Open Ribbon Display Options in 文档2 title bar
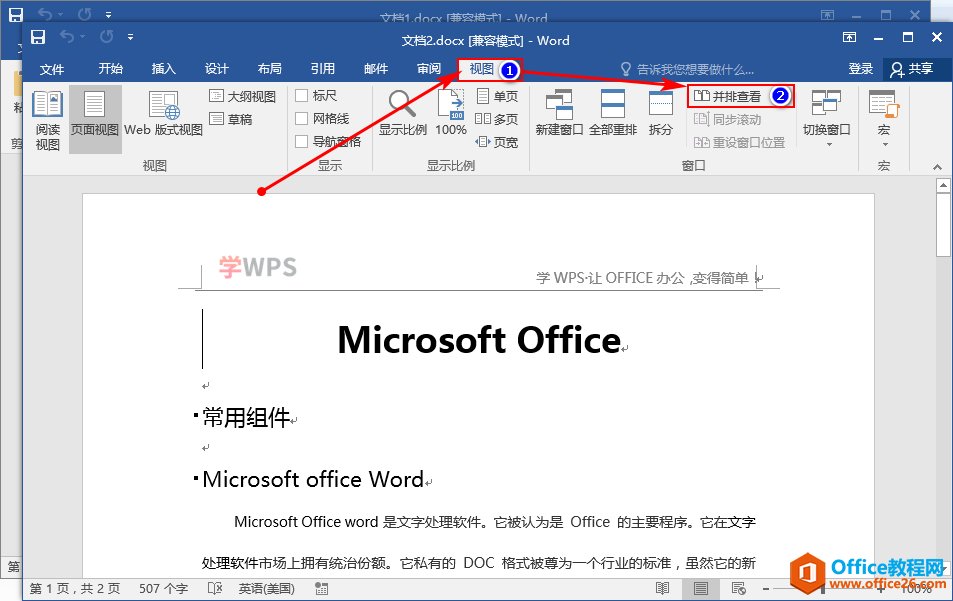The height and width of the screenshot is (601, 953). (x=849, y=37)
